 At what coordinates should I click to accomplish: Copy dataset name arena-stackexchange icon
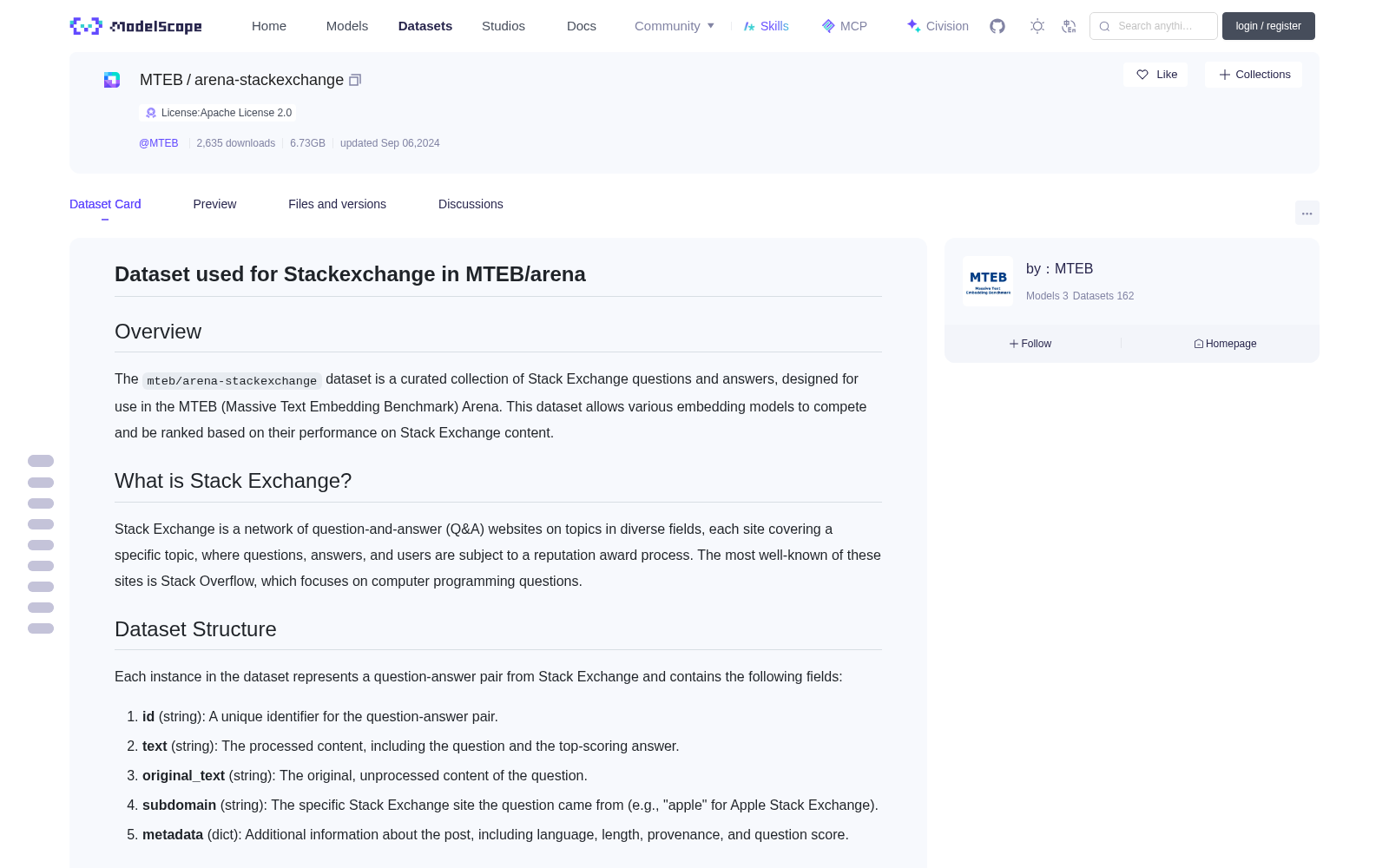tap(355, 80)
